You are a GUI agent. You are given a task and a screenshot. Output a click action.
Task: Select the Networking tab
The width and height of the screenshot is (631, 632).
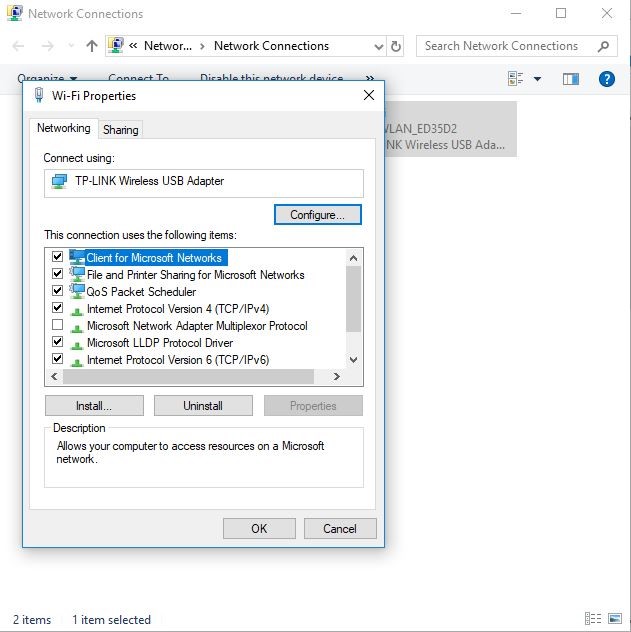(63, 129)
